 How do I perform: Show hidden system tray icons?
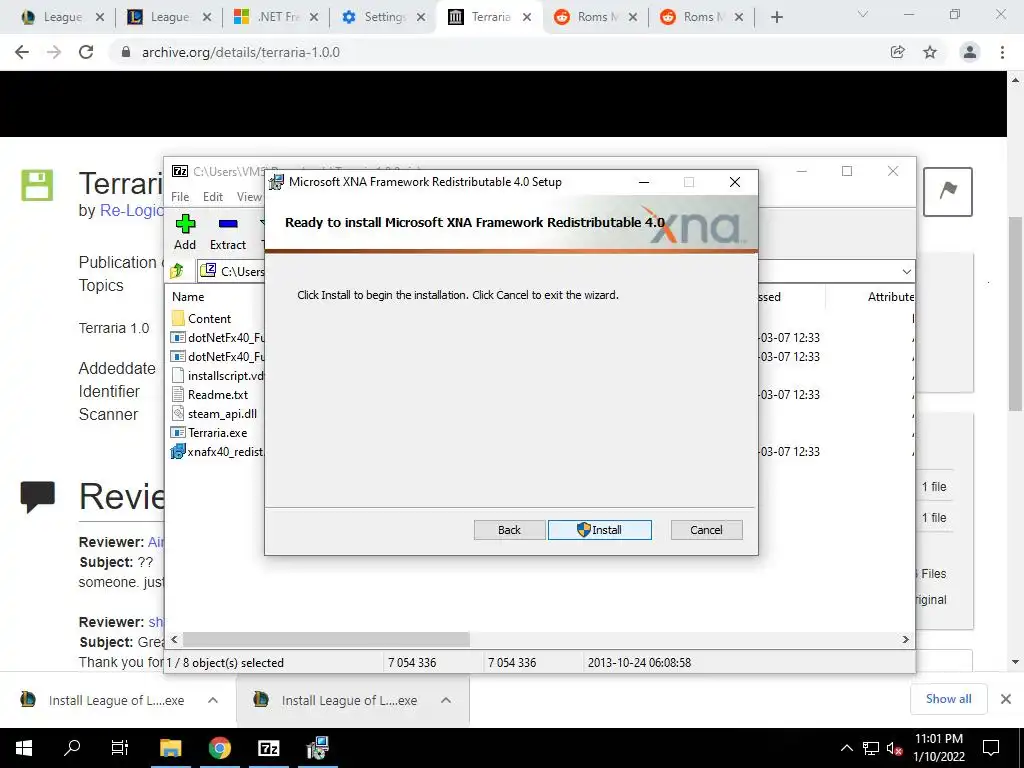coord(846,748)
